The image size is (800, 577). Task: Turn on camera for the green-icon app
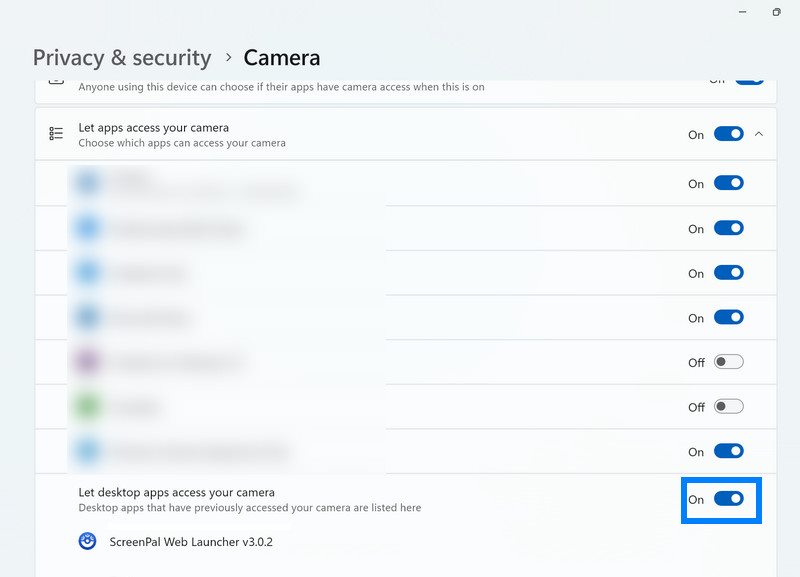coord(729,407)
